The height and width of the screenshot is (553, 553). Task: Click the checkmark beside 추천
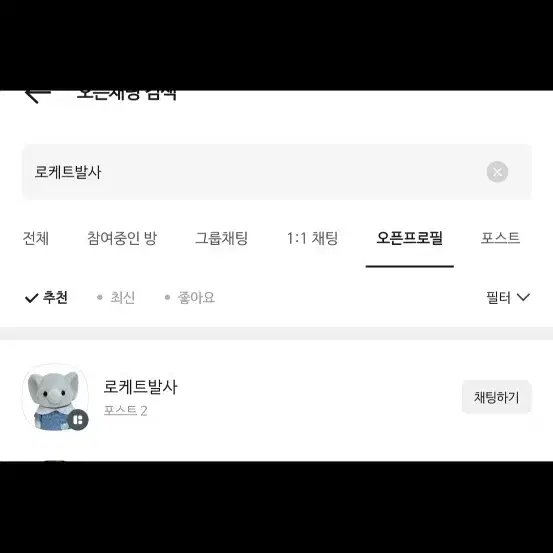tap(31, 298)
